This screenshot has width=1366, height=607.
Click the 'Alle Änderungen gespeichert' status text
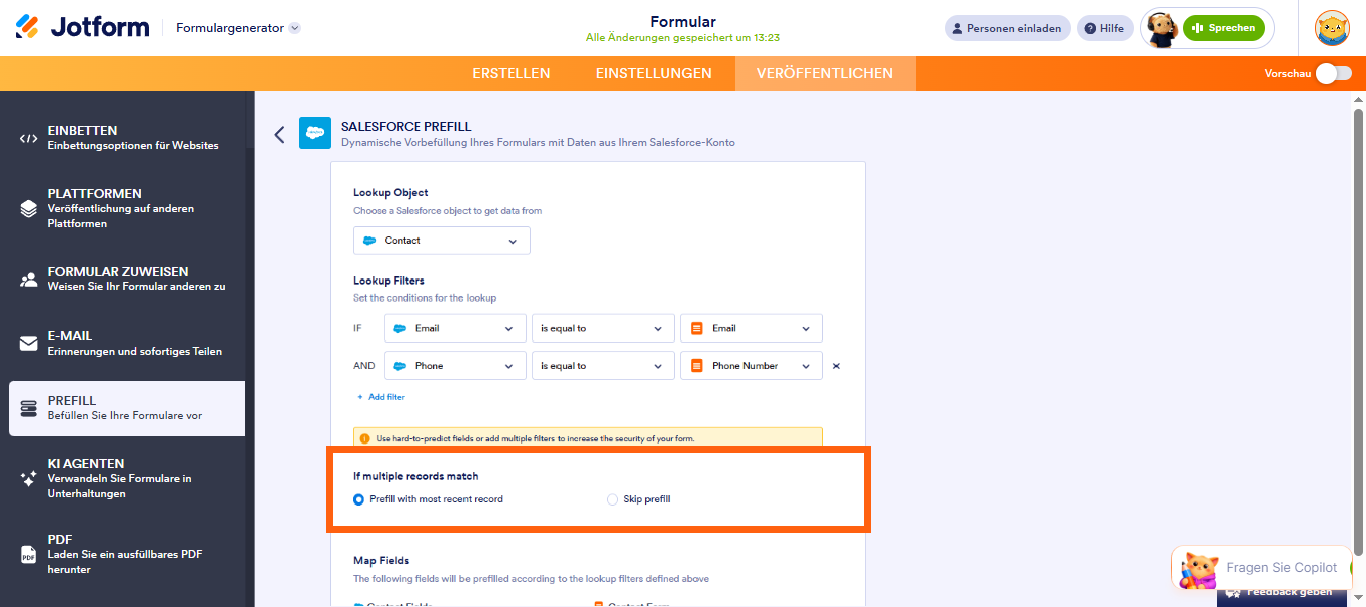[x=683, y=38]
